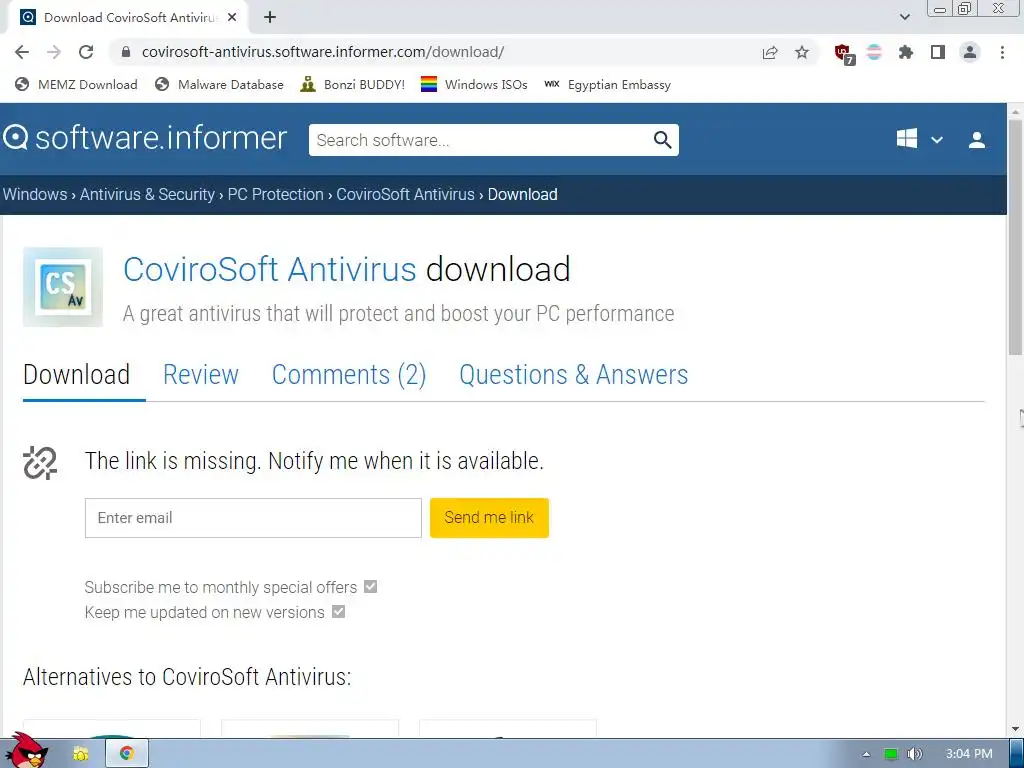
Task: Open the Bonzi BUDDY! bookmark
Action: tap(353, 84)
